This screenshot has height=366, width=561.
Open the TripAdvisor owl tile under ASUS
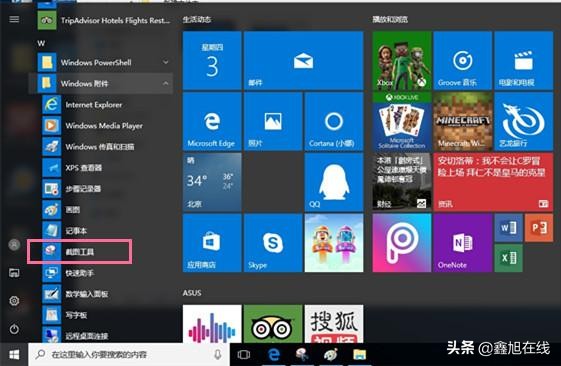(x=273, y=323)
